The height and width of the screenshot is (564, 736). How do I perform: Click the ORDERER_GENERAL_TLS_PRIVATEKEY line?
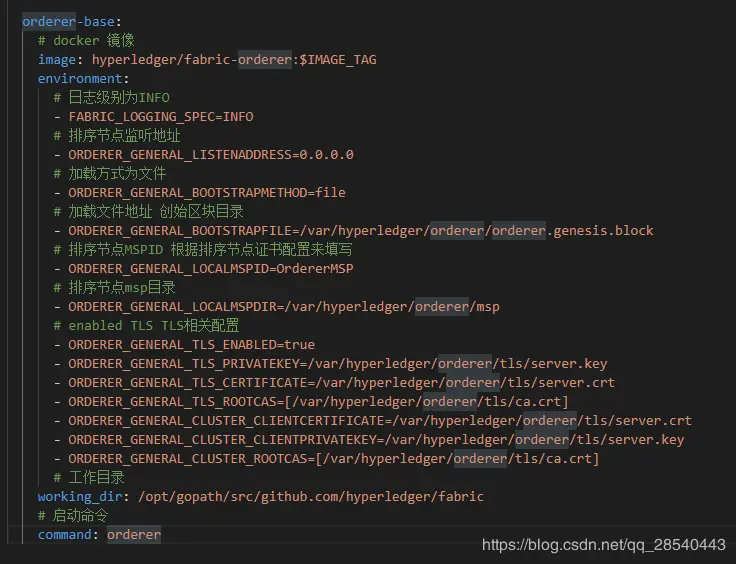click(330, 364)
